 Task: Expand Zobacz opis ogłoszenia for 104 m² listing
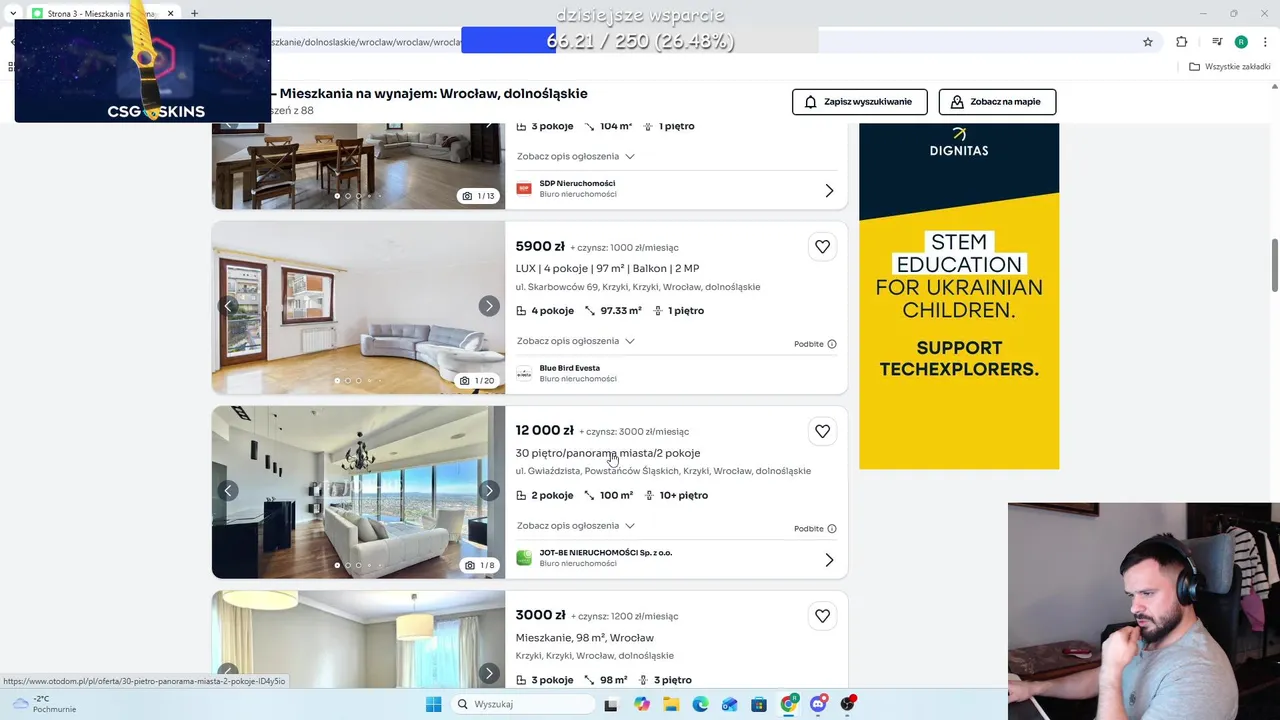pos(576,156)
